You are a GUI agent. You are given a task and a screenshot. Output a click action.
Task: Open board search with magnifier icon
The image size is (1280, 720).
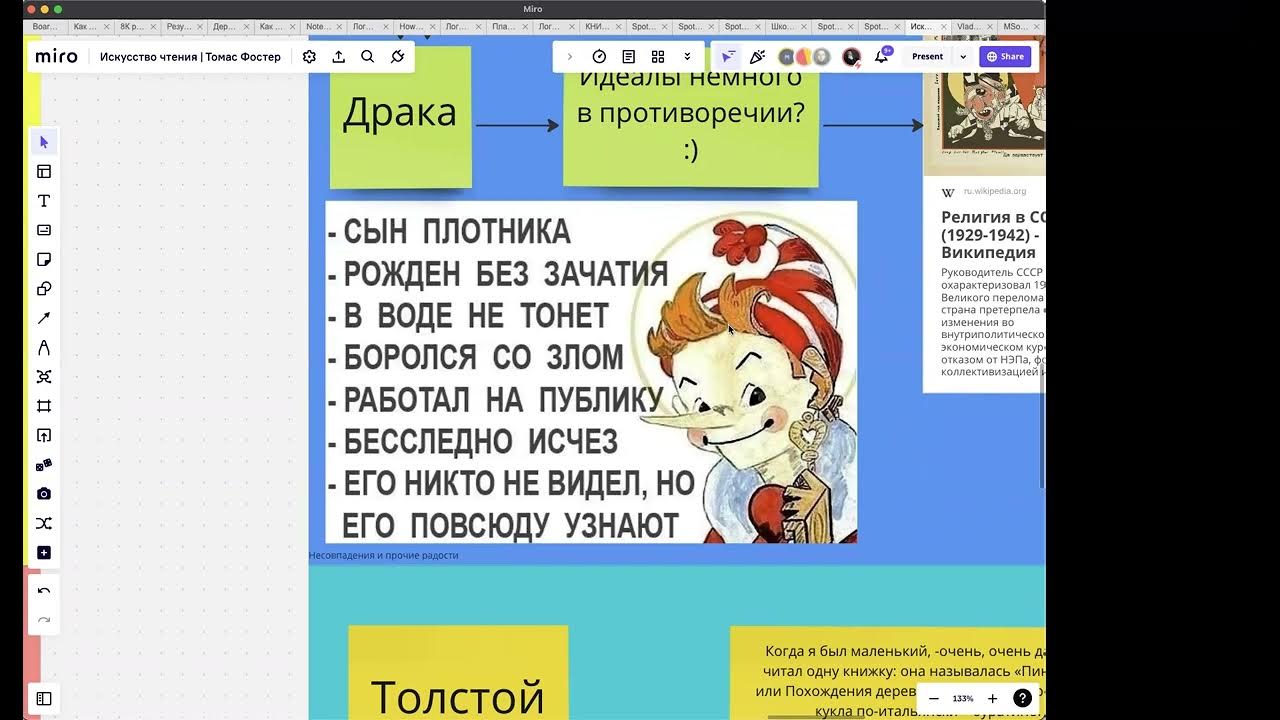coord(368,57)
